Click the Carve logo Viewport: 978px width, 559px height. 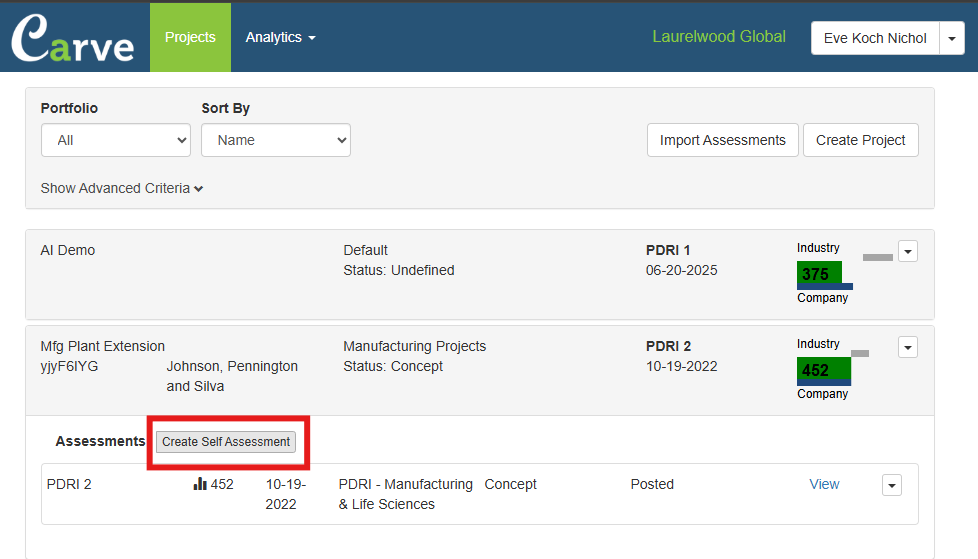click(73, 38)
